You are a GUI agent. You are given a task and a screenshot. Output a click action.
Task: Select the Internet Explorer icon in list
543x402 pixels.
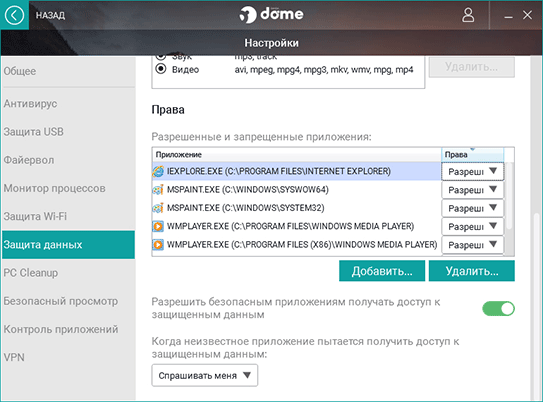pyautogui.click(x=158, y=171)
